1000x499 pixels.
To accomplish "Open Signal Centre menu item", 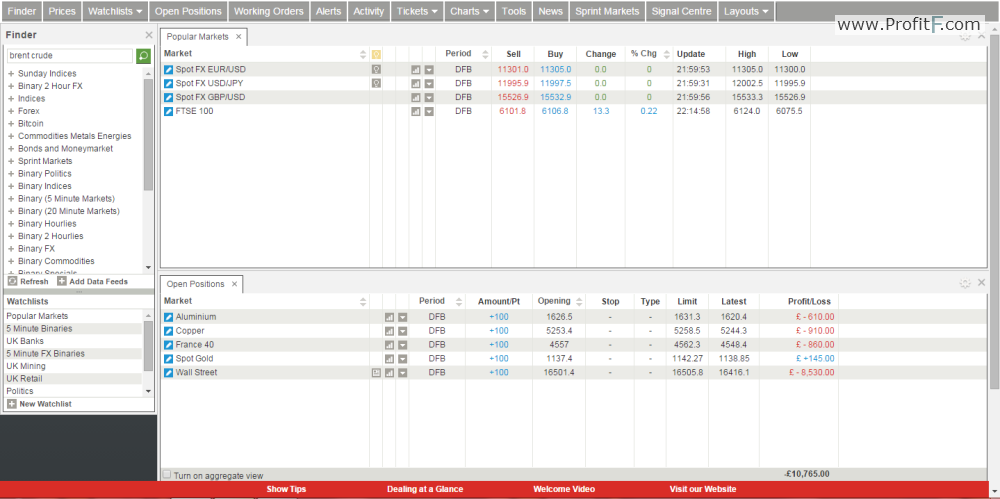I will pos(681,11).
